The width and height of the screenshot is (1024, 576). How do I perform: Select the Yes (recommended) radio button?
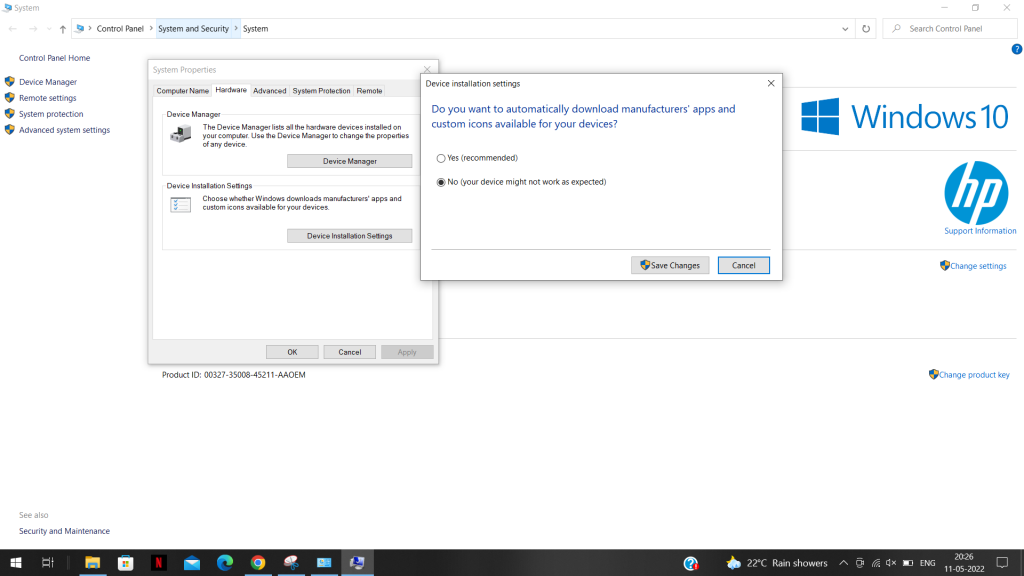pos(440,158)
